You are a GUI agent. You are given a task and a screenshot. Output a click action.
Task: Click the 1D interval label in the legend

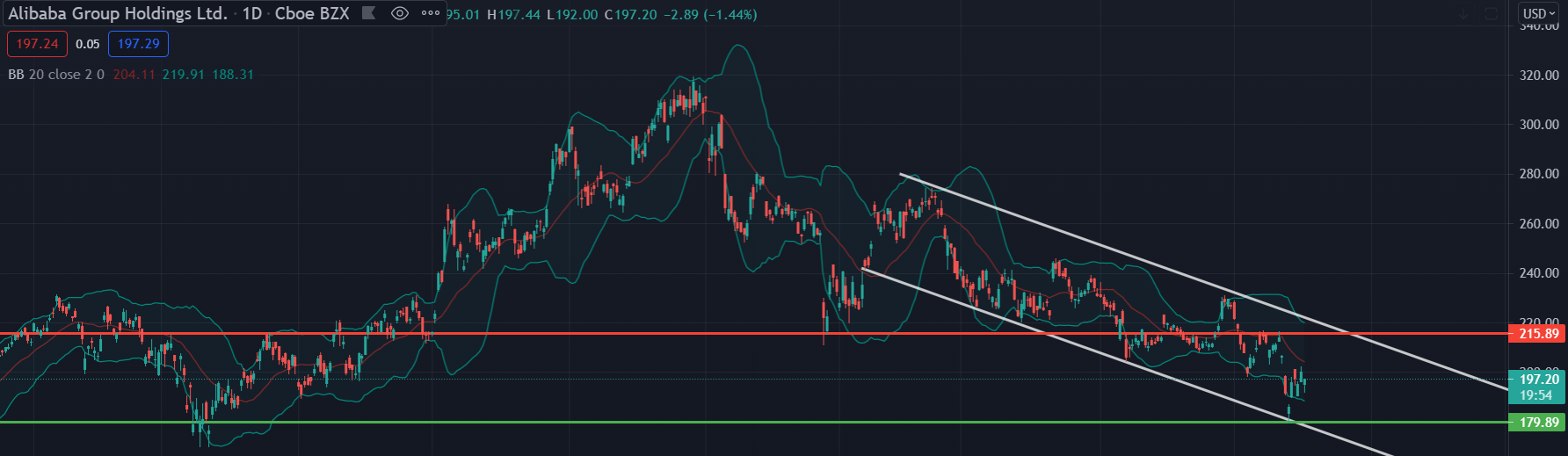pos(252,13)
